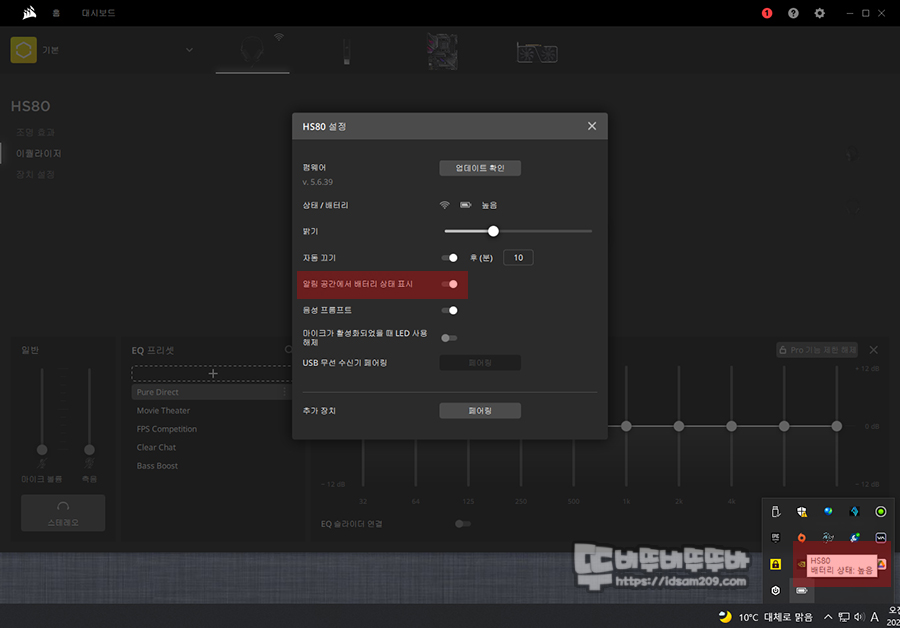Screen dimensions: 900x628
Task: Open the moon weather widget on taskbar
Action: [766, 617]
